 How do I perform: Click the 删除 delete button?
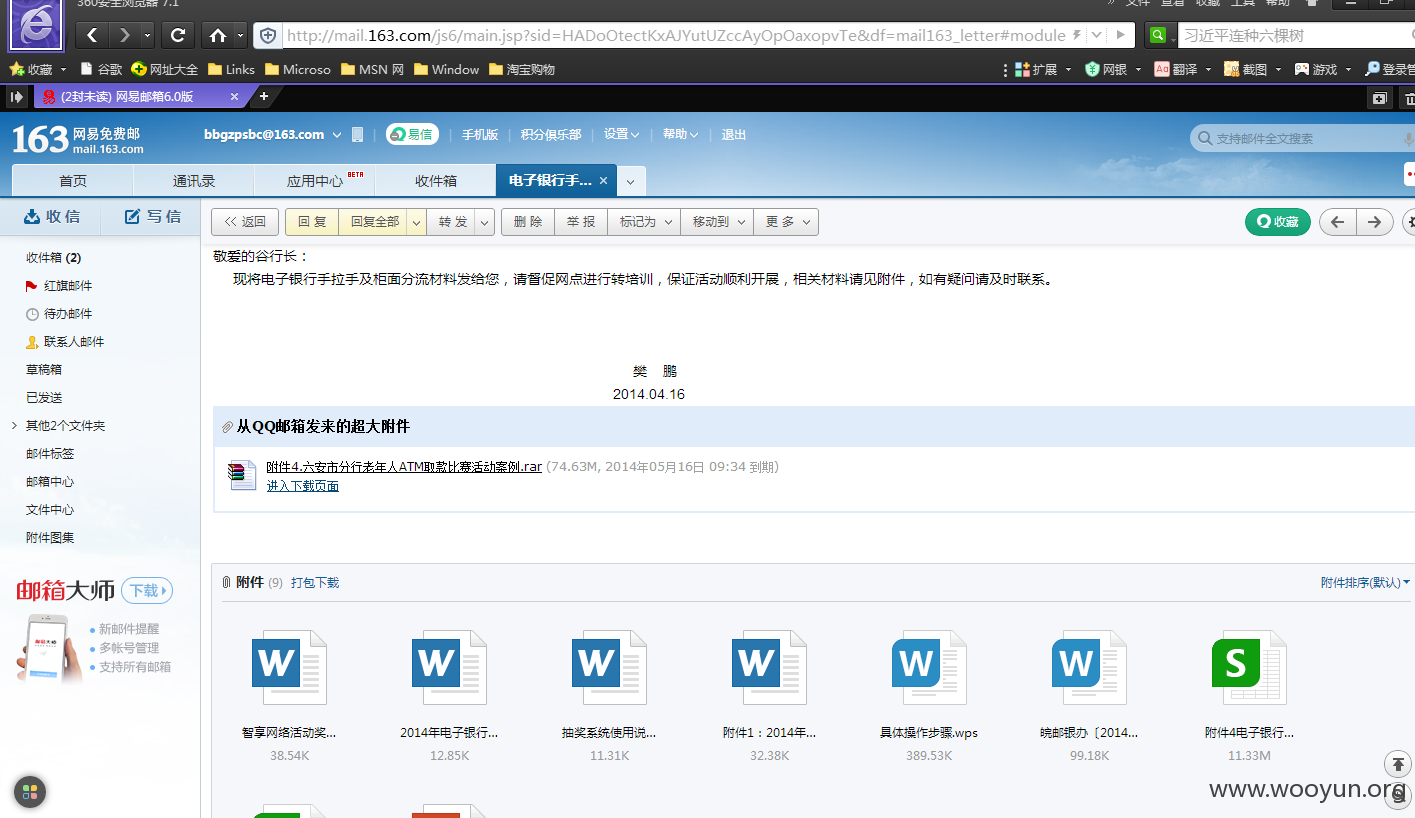tap(528, 222)
